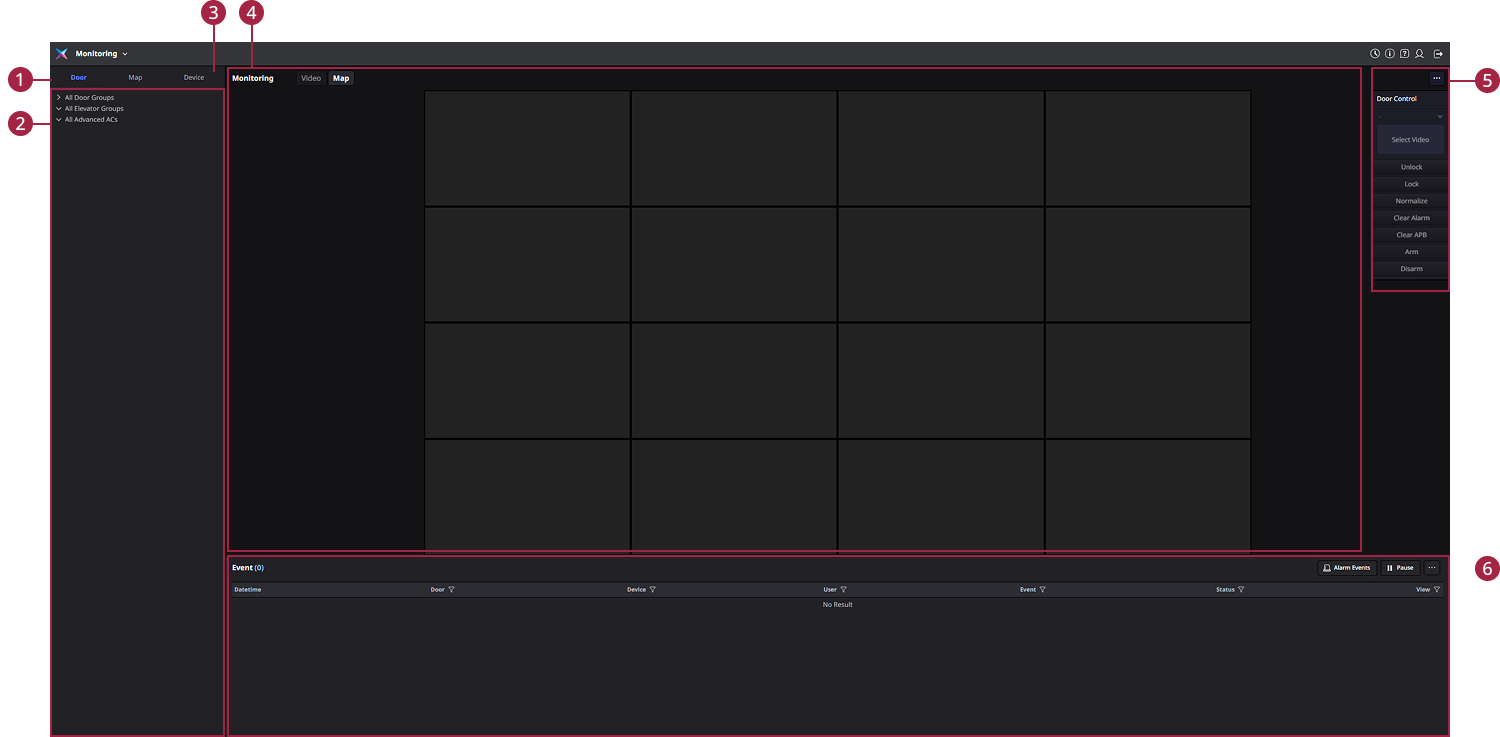Image resolution: width=1500 pixels, height=737 pixels.
Task: Switch to the Map tab in sidebar
Action: point(135,77)
